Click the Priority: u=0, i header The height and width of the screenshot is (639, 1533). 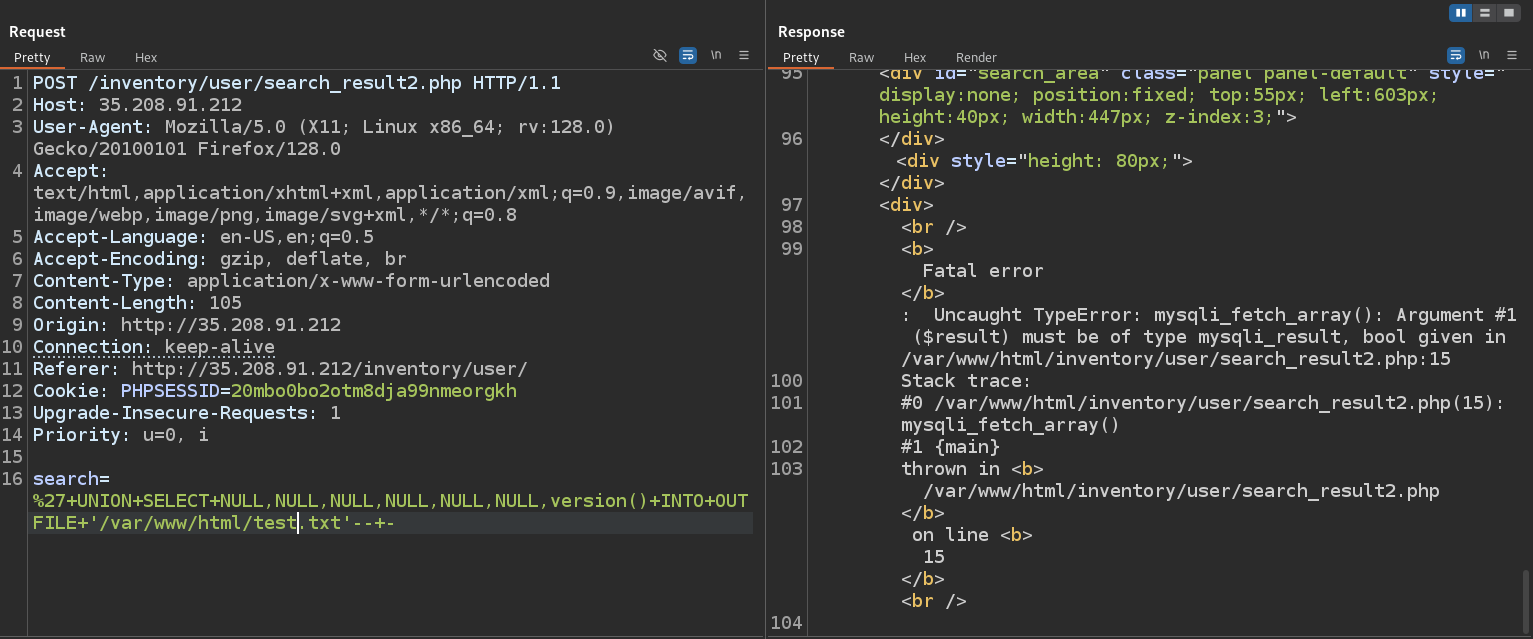click(120, 434)
